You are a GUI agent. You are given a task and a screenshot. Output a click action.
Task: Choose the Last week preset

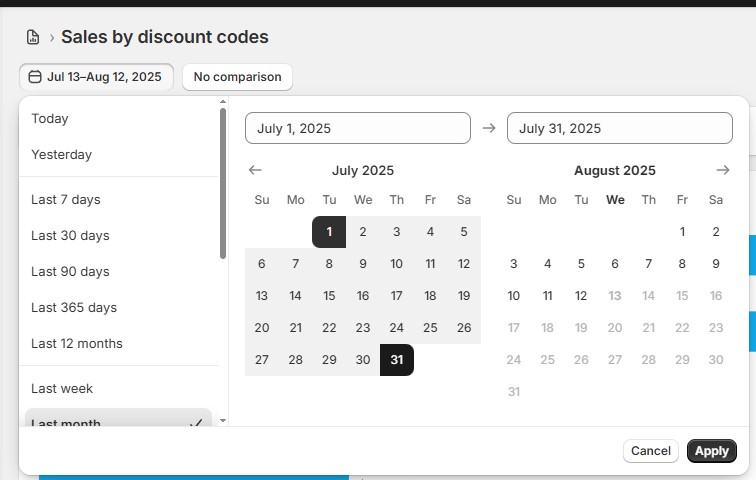pyautogui.click(x=62, y=388)
